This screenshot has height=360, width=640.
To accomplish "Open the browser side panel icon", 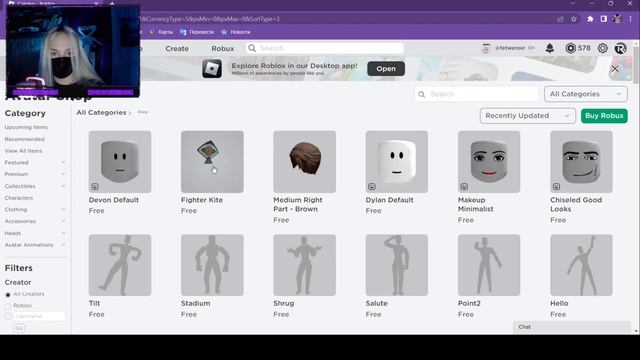I will coord(603,19).
